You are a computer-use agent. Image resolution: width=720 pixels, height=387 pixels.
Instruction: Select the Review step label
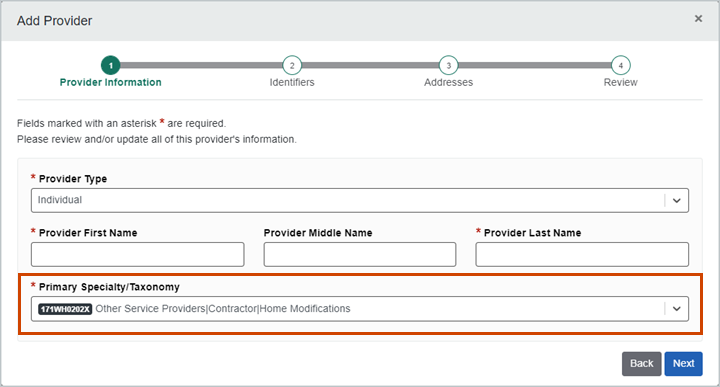pos(621,82)
